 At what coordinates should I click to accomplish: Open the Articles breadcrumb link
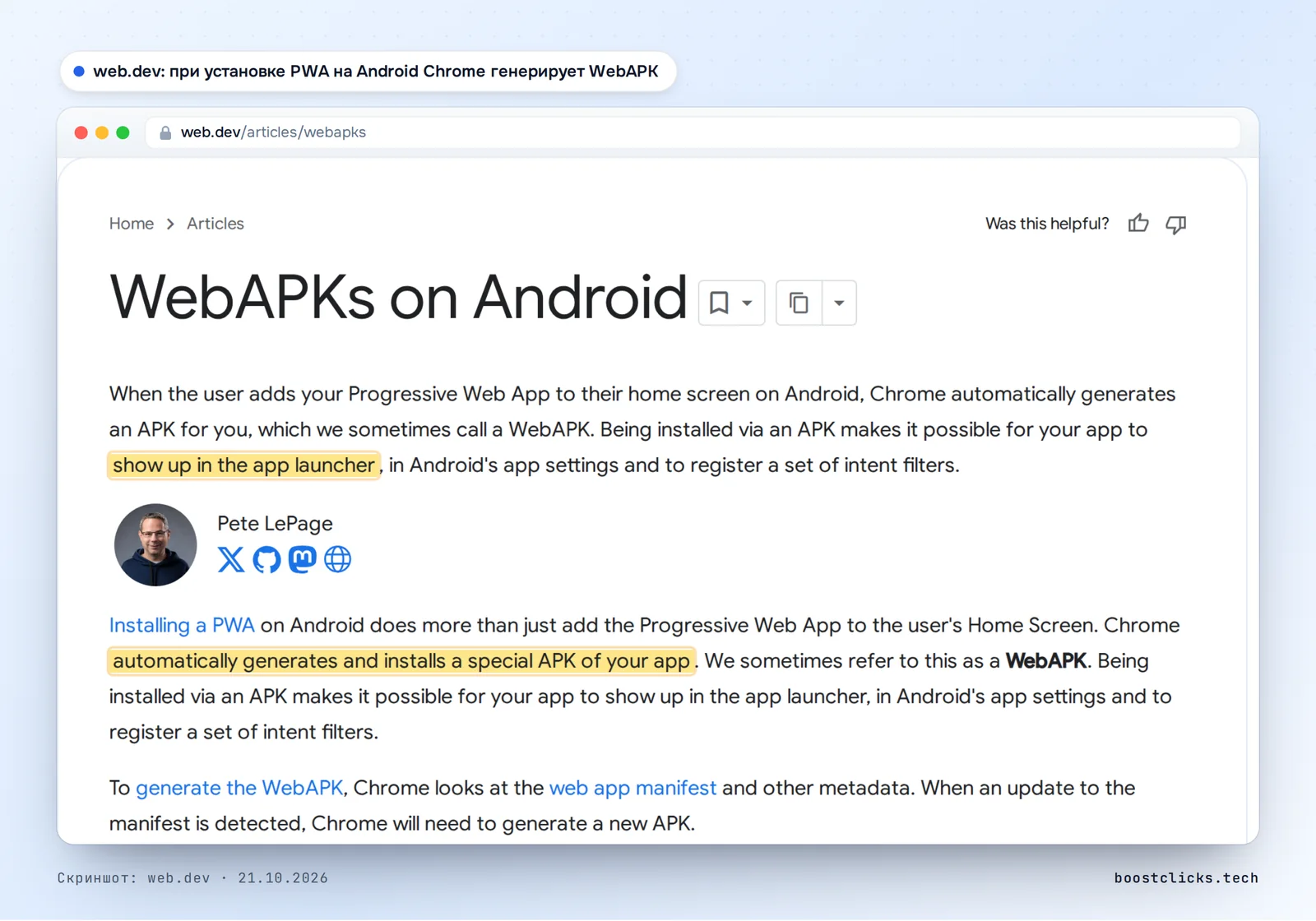click(x=215, y=224)
